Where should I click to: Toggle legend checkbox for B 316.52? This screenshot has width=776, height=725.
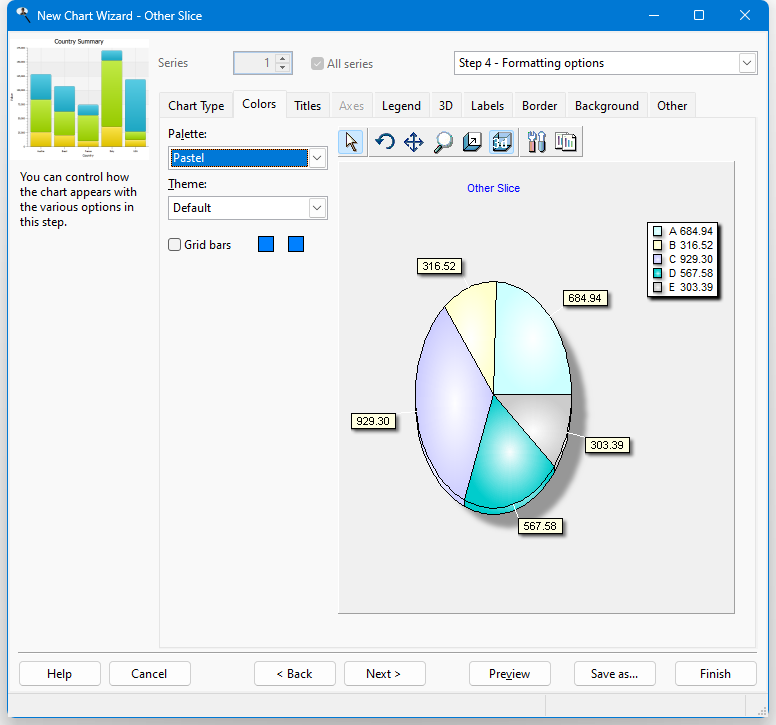click(x=657, y=245)
